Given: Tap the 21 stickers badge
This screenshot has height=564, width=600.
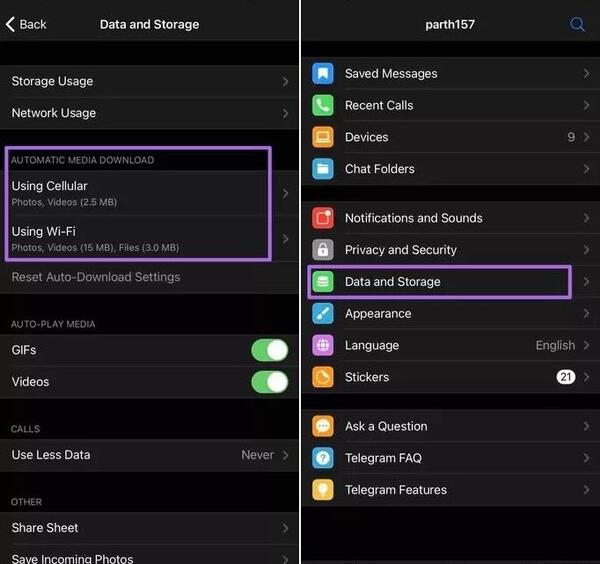Looking at the screenshot, I should 566,377.
